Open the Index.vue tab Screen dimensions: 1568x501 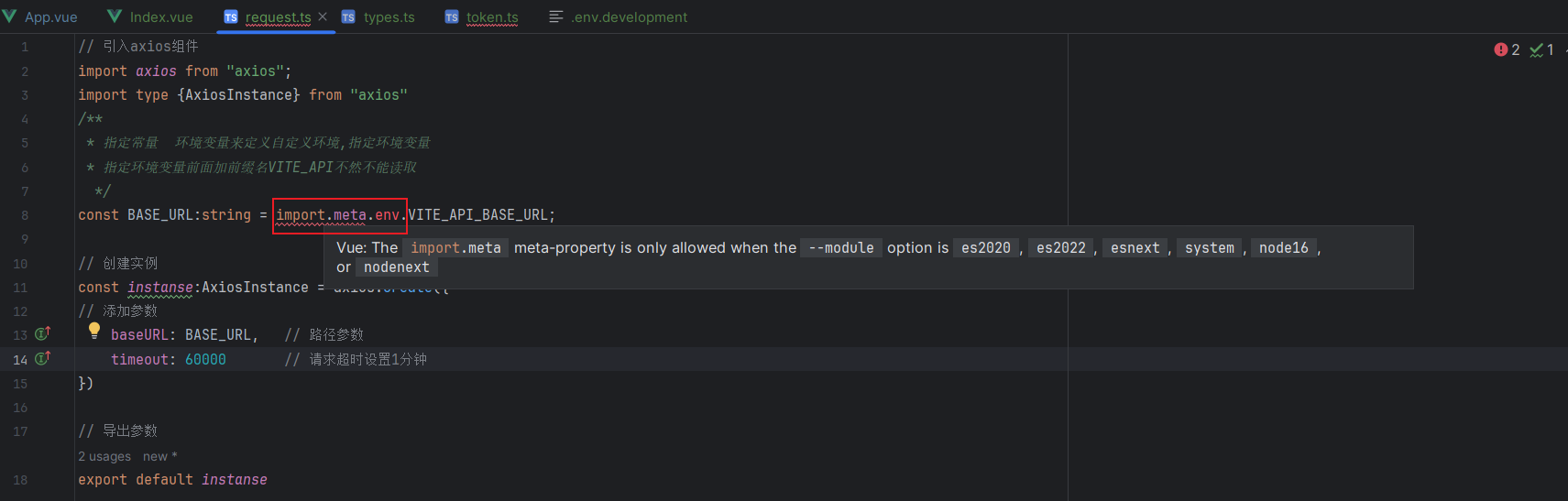pos(160,17)
